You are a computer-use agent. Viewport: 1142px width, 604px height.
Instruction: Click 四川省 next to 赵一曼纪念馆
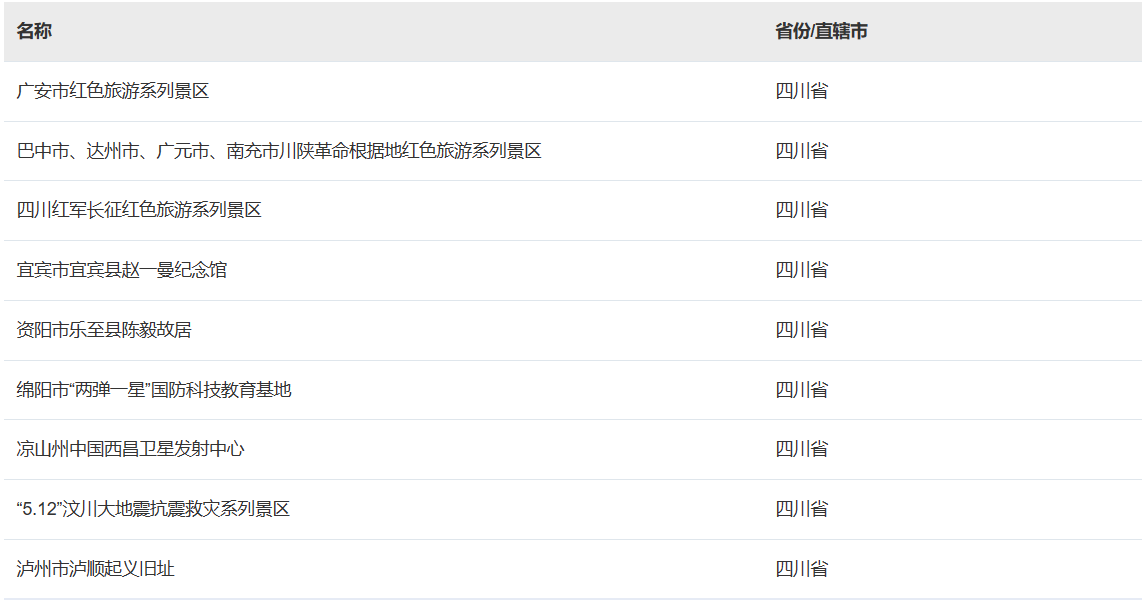click(802, 270)
